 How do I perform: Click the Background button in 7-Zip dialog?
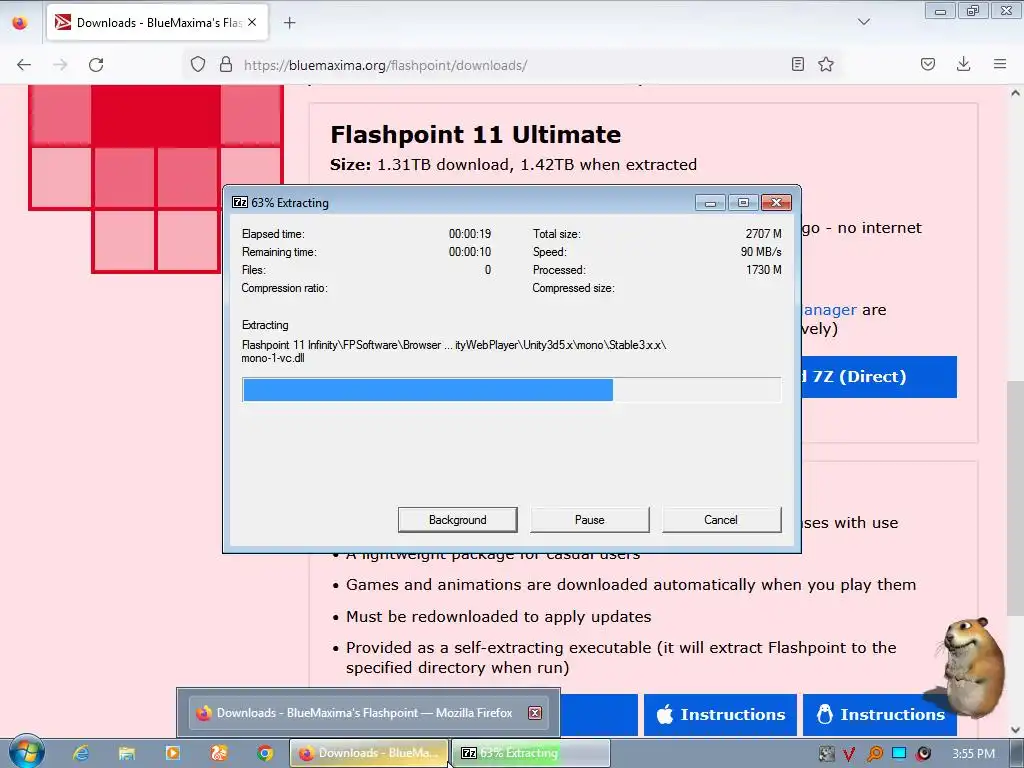tap(458, 520)
